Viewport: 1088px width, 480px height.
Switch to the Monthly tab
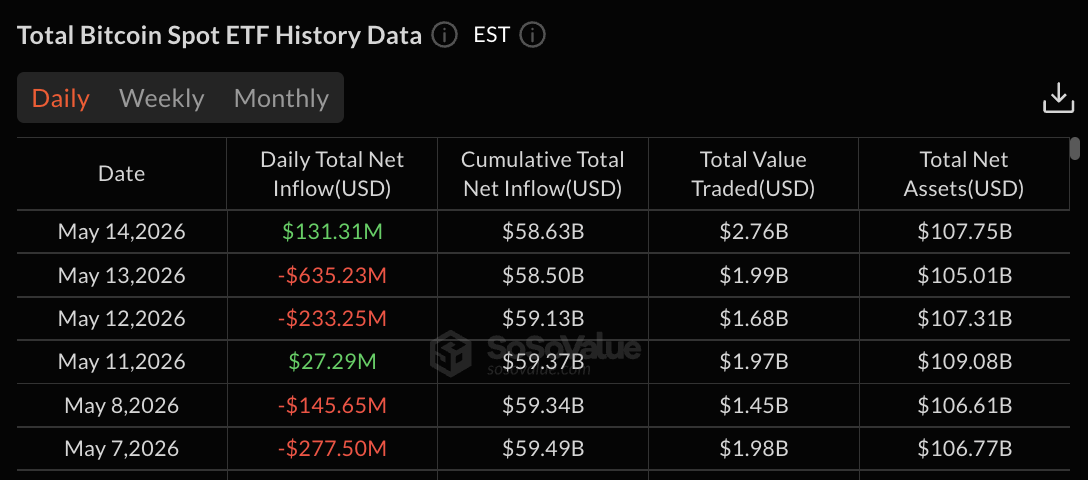281,98
